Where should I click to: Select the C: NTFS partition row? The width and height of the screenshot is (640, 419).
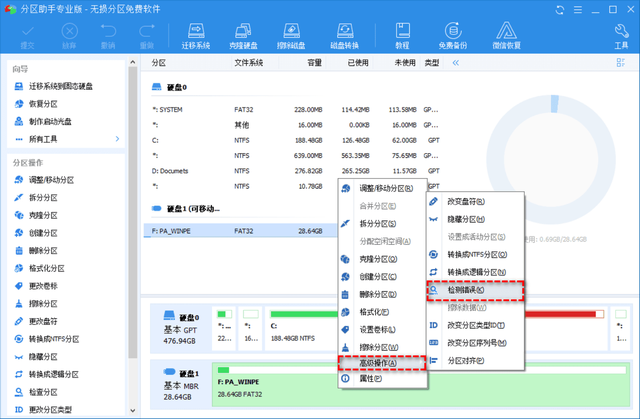pos(296,140)
